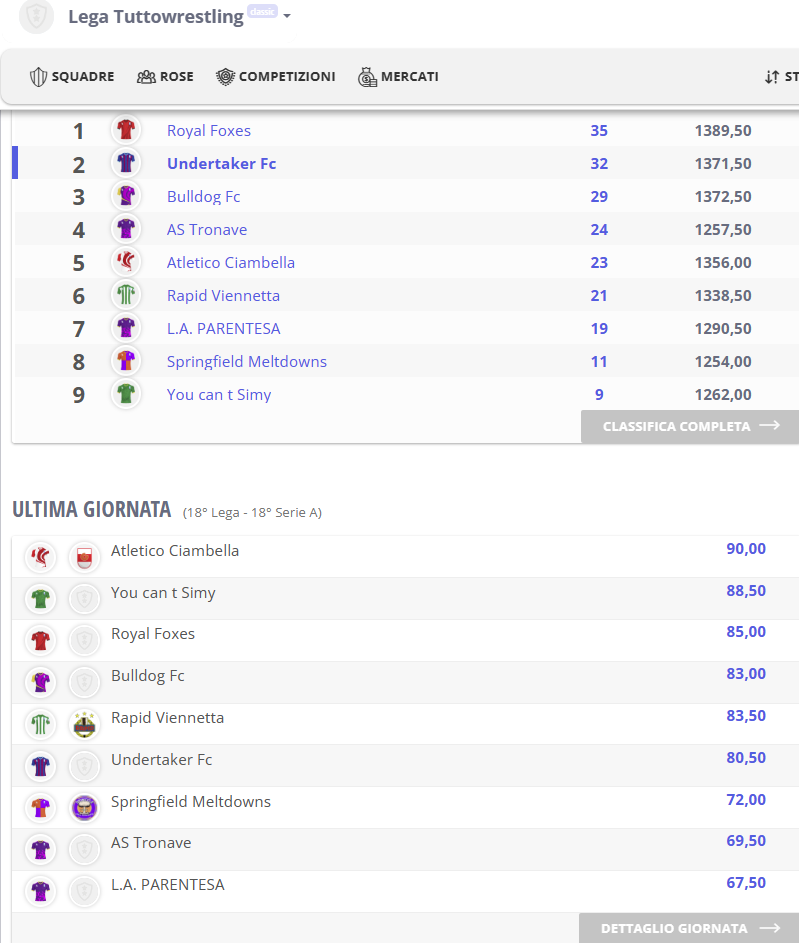Viewport: 799px width, 943px height.
Task: Click AS Tronave jersey in Ultima Giornata
Action: pos(40,850)
